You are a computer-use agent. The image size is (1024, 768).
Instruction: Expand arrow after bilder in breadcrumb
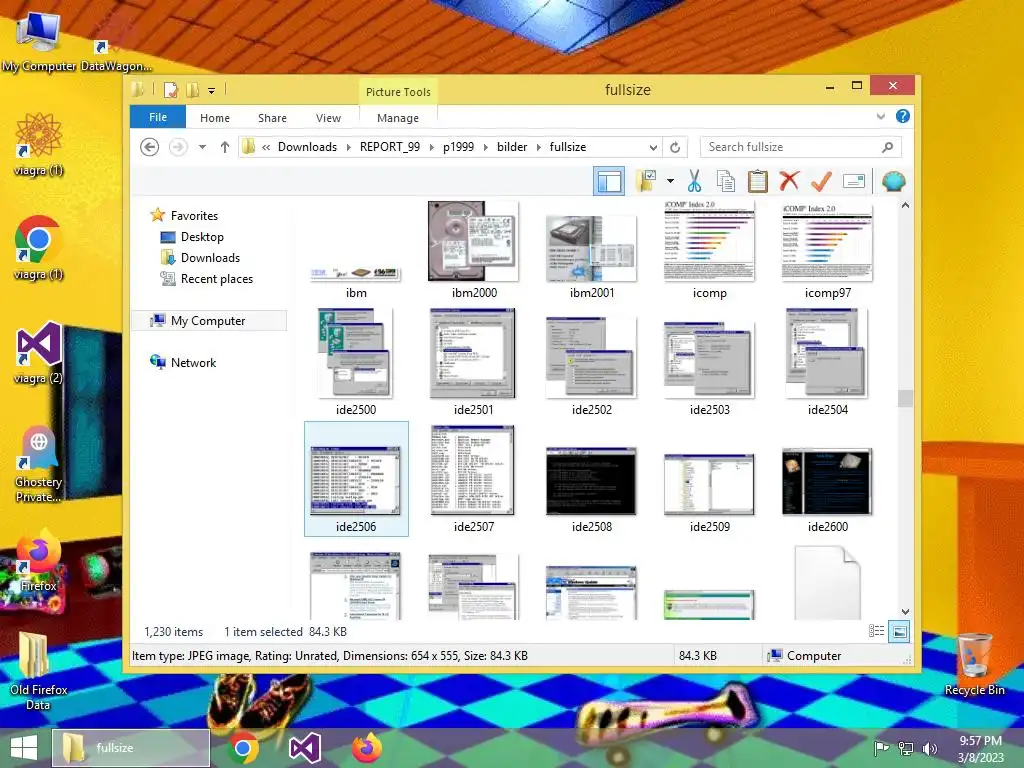[x=539, y=148]
